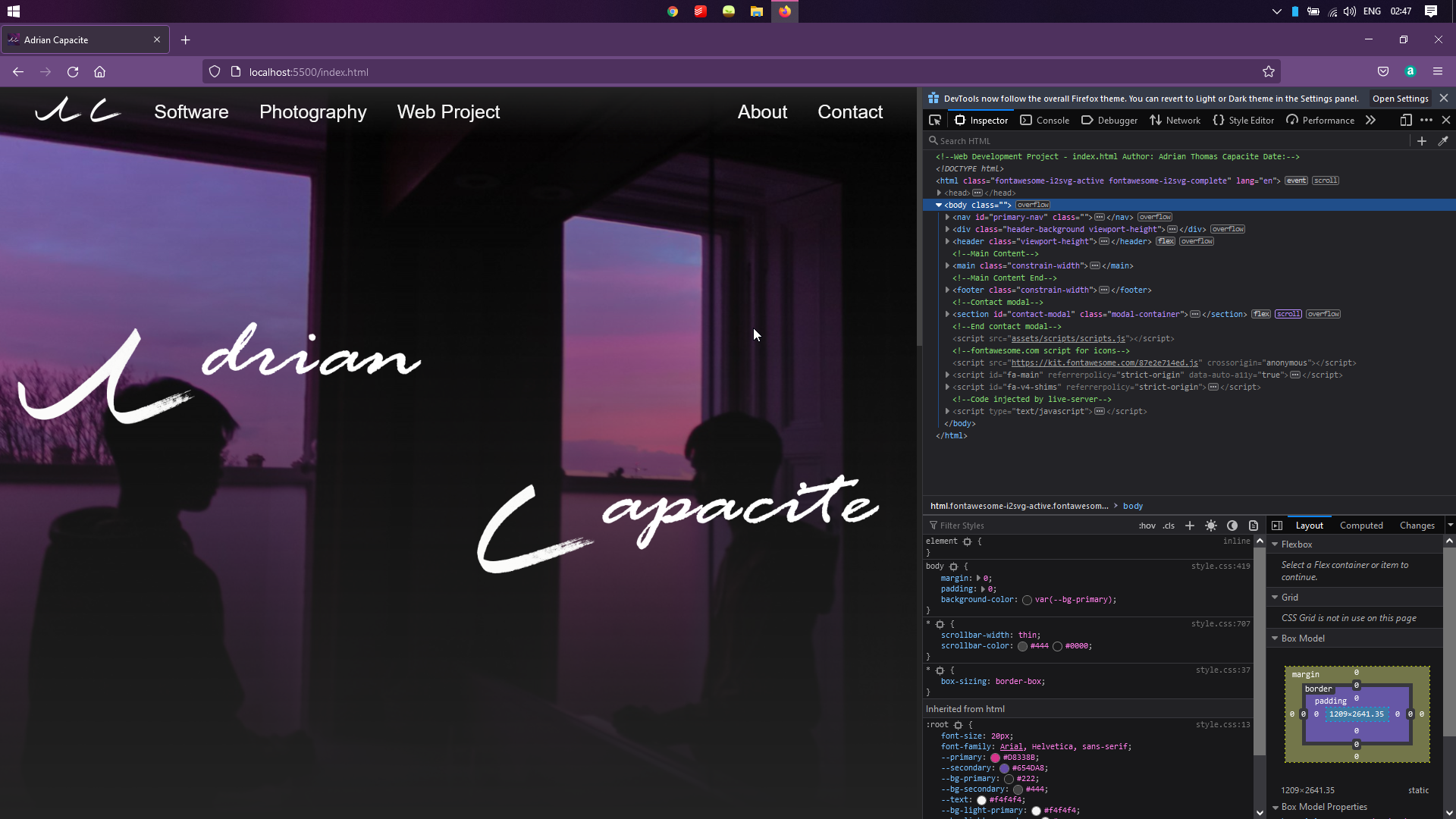Expand the head element node

[939, 193]
